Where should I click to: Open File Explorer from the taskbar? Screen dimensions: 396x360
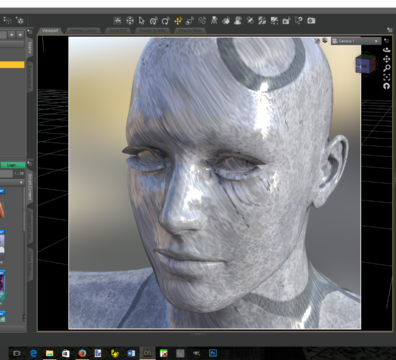click(x=49, y=353)
